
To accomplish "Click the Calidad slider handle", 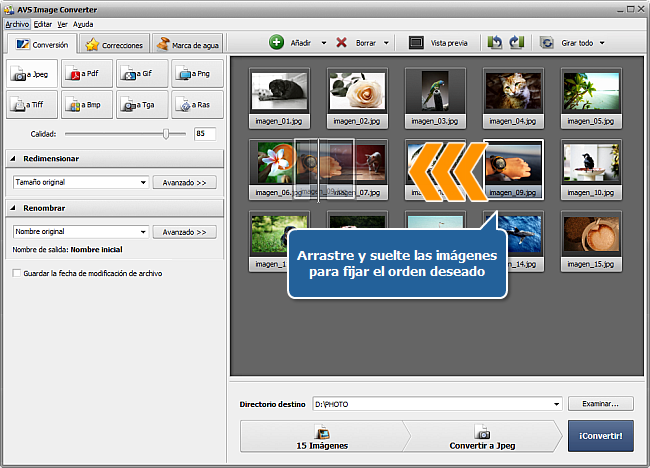I will click(x=166, y=134).
